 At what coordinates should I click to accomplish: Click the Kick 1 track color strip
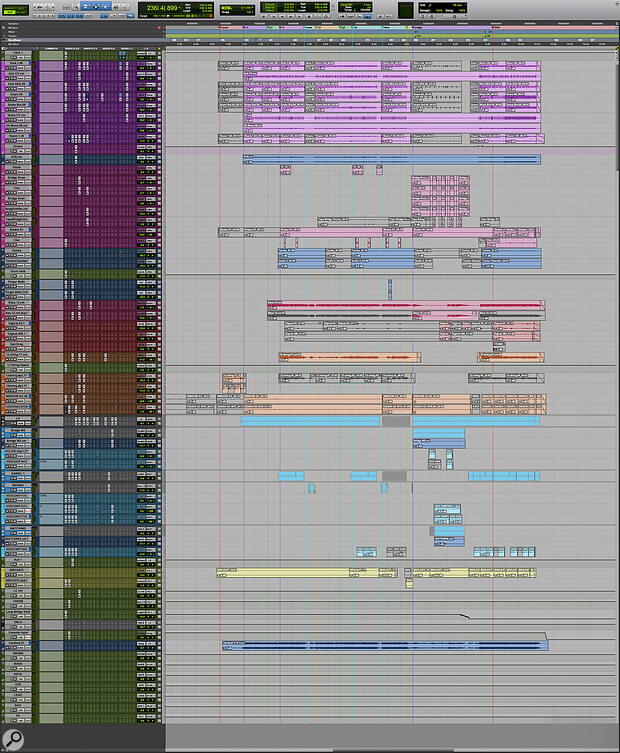[2, 66]
